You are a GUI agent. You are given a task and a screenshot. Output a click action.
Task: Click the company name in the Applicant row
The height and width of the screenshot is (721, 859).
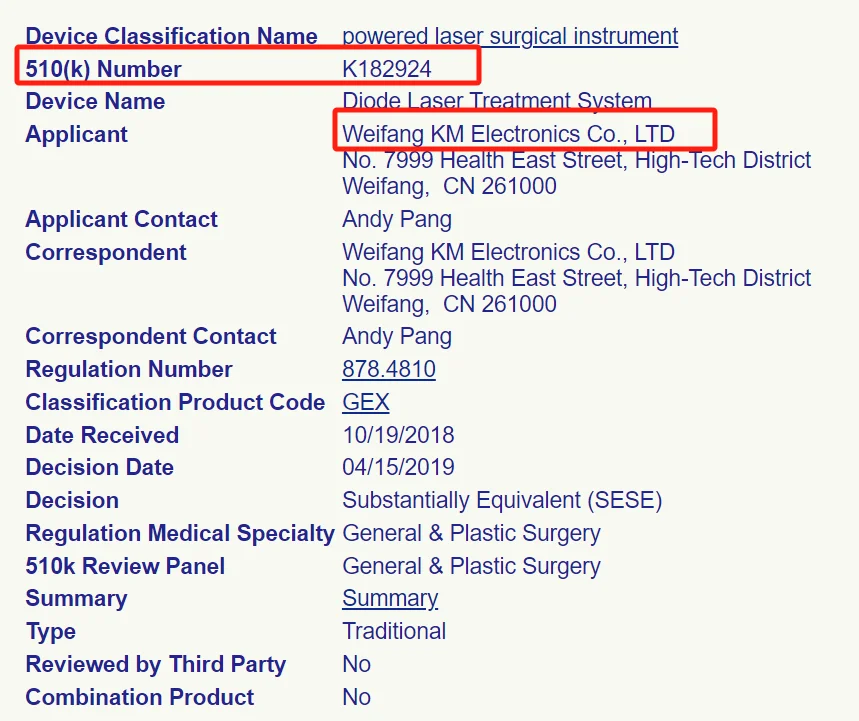(508, 134)
